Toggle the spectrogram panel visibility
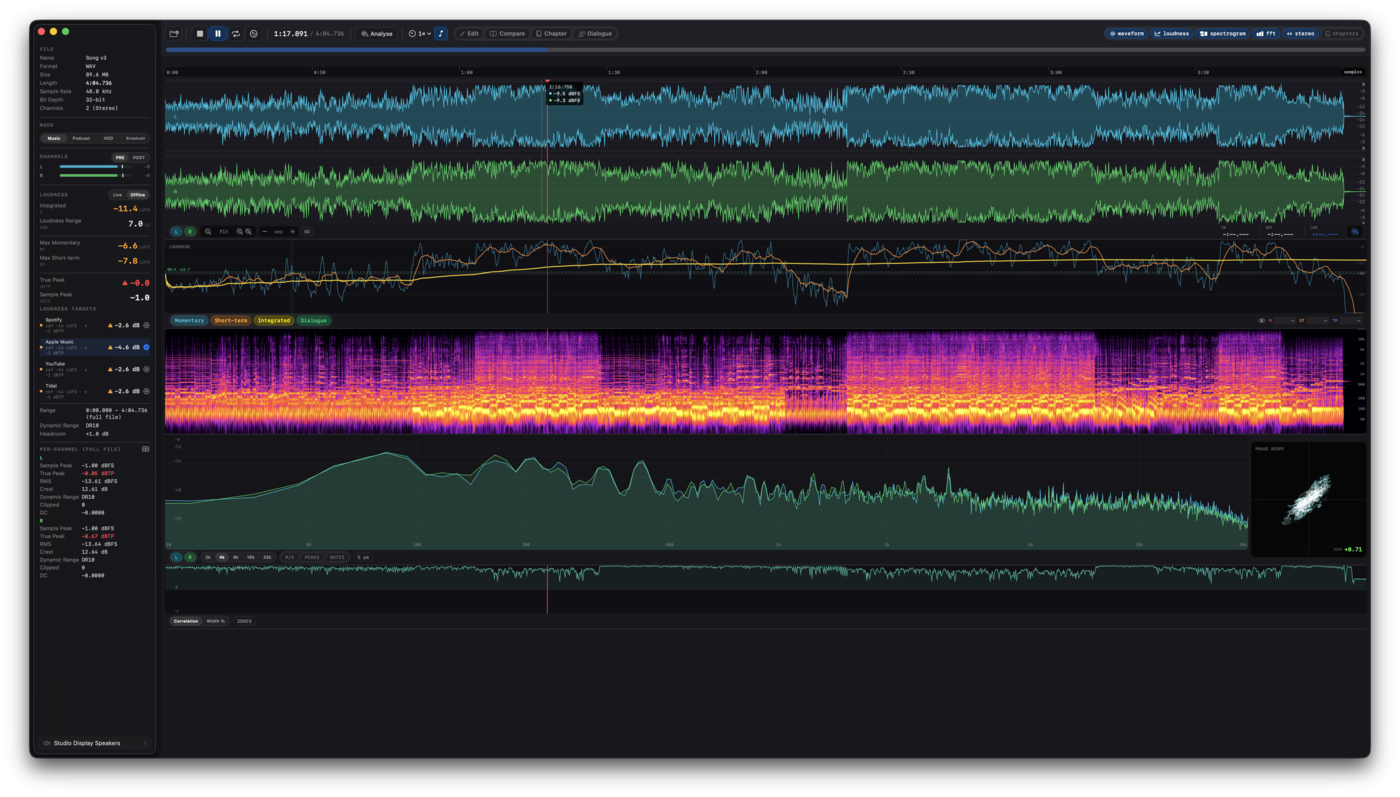 pyautogui.click(x=1223, y=33)
